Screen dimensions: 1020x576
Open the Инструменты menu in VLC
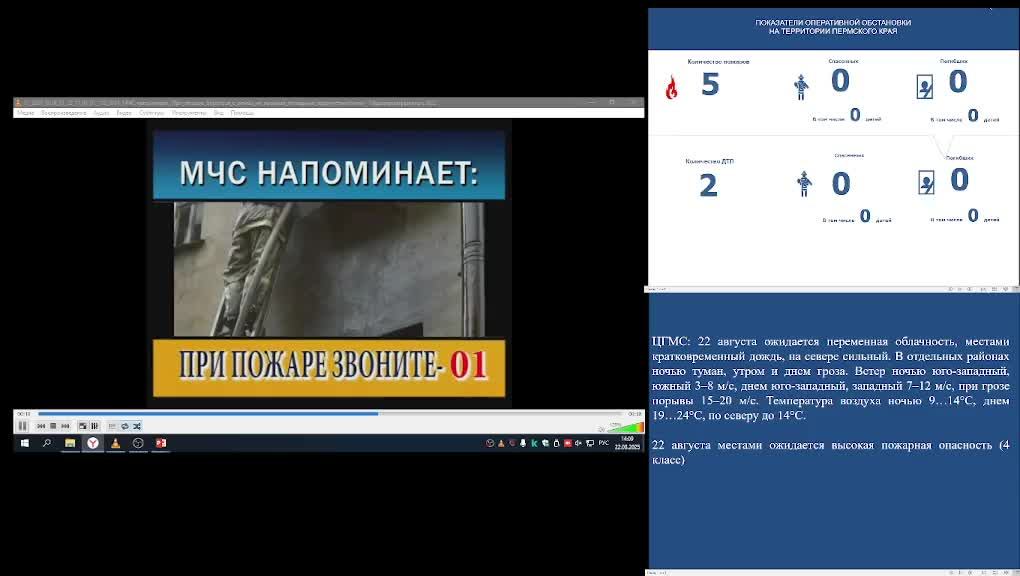[x=189, y=113]
